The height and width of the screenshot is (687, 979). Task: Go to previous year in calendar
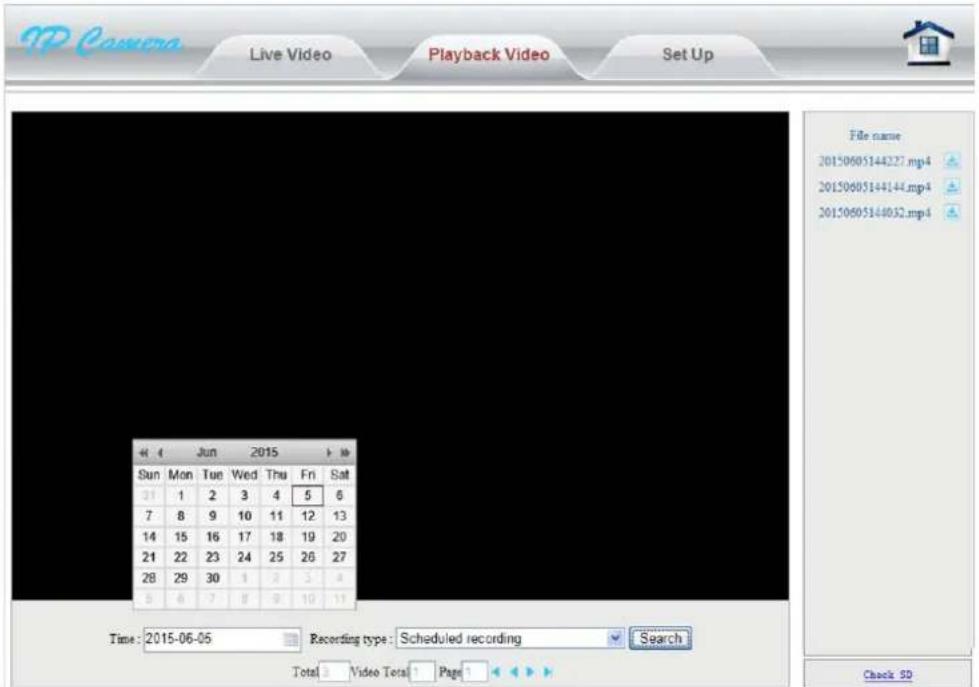[144, 452]
